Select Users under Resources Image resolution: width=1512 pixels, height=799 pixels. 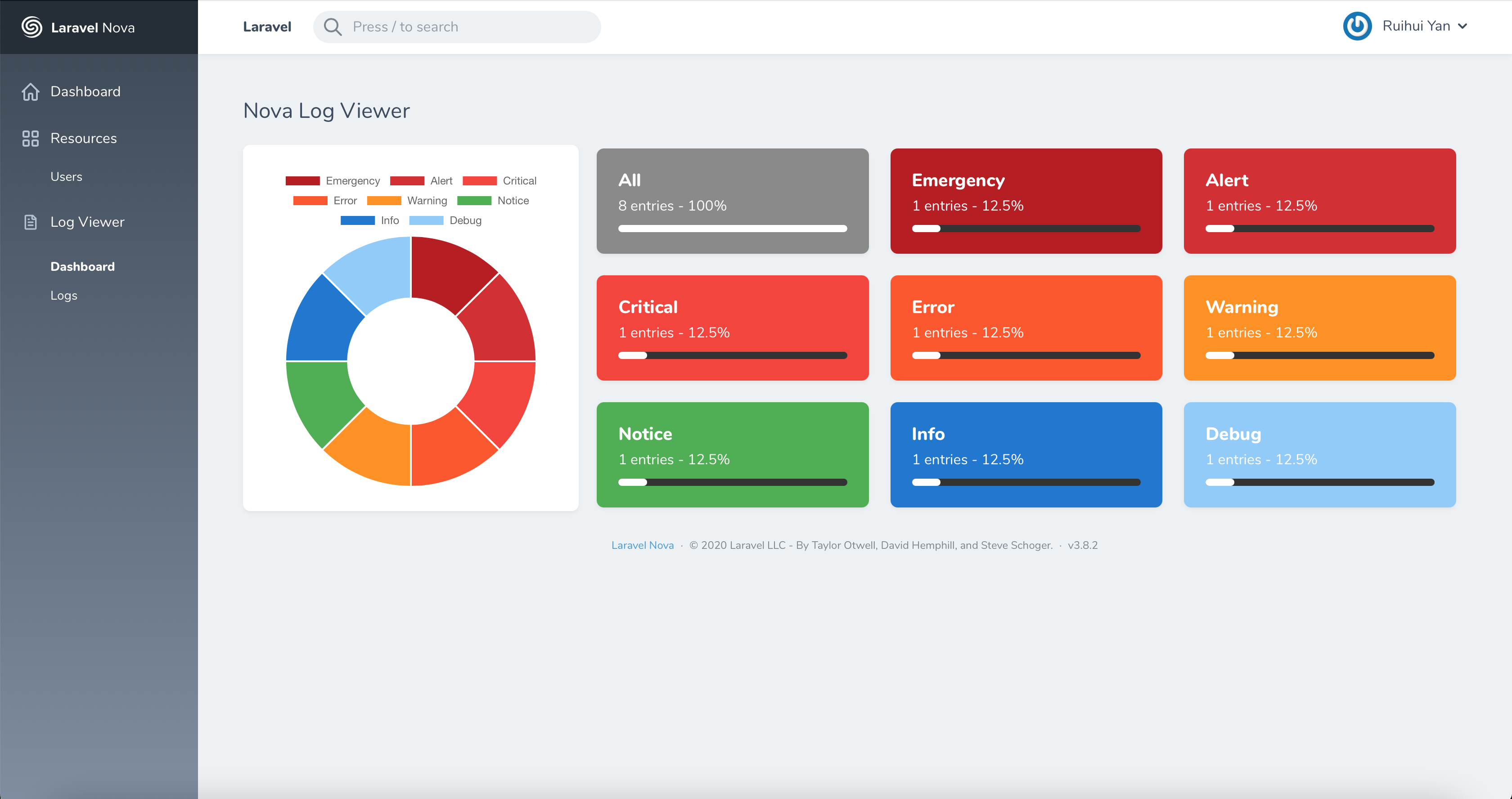pos(66,176)
